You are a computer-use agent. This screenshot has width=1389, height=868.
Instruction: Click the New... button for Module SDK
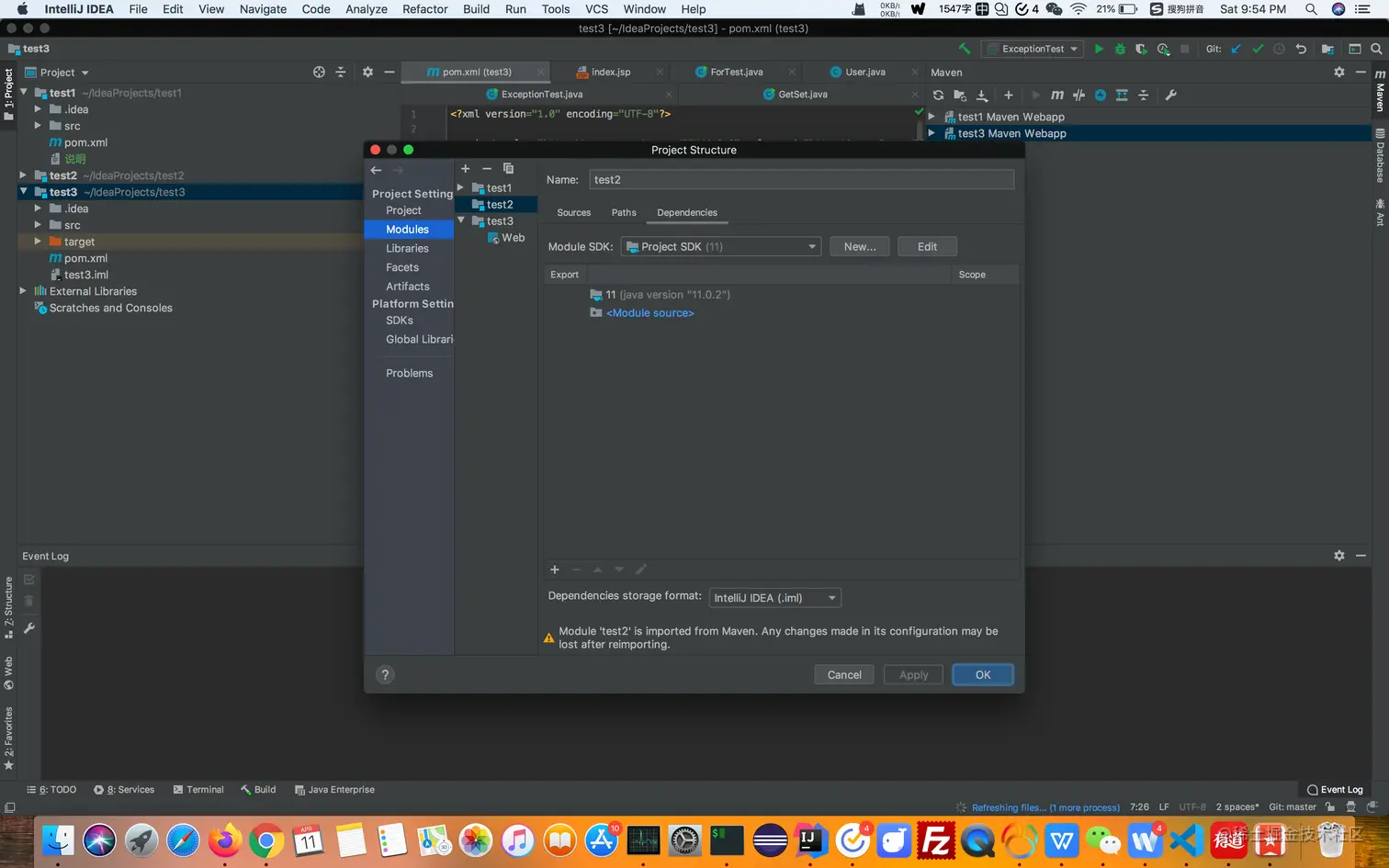(x=860, y=246)
